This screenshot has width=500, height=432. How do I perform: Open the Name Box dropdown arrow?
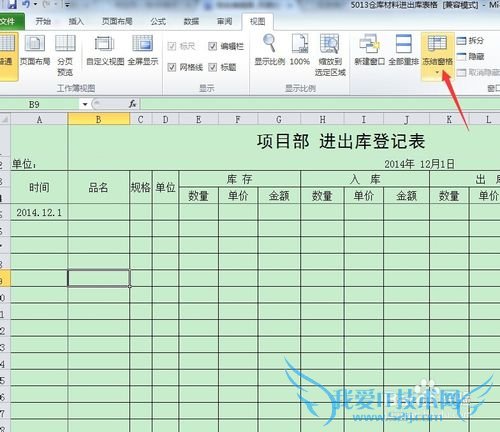pos(85,104)
